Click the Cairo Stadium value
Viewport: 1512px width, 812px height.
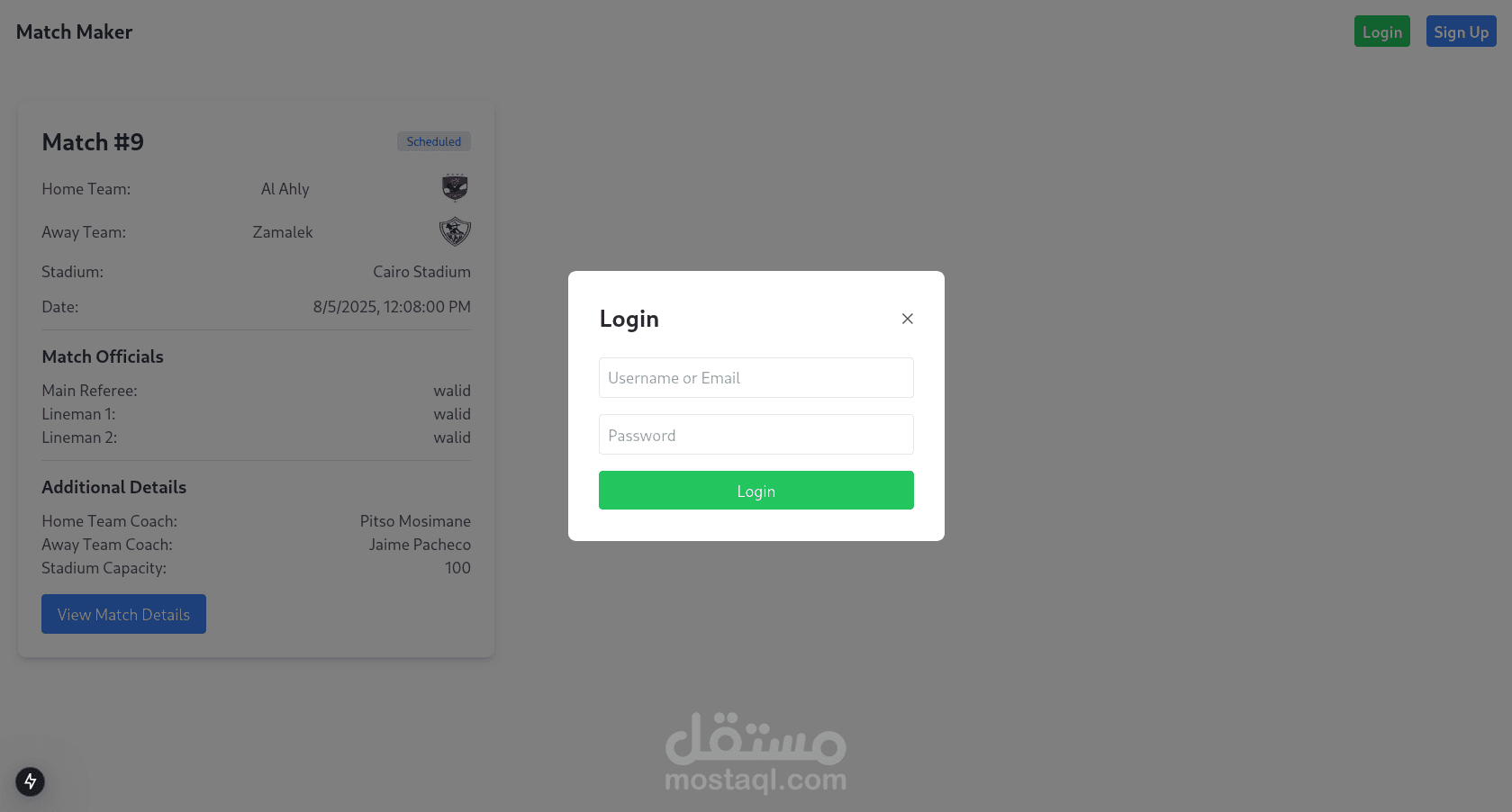[x=421, y=272]
